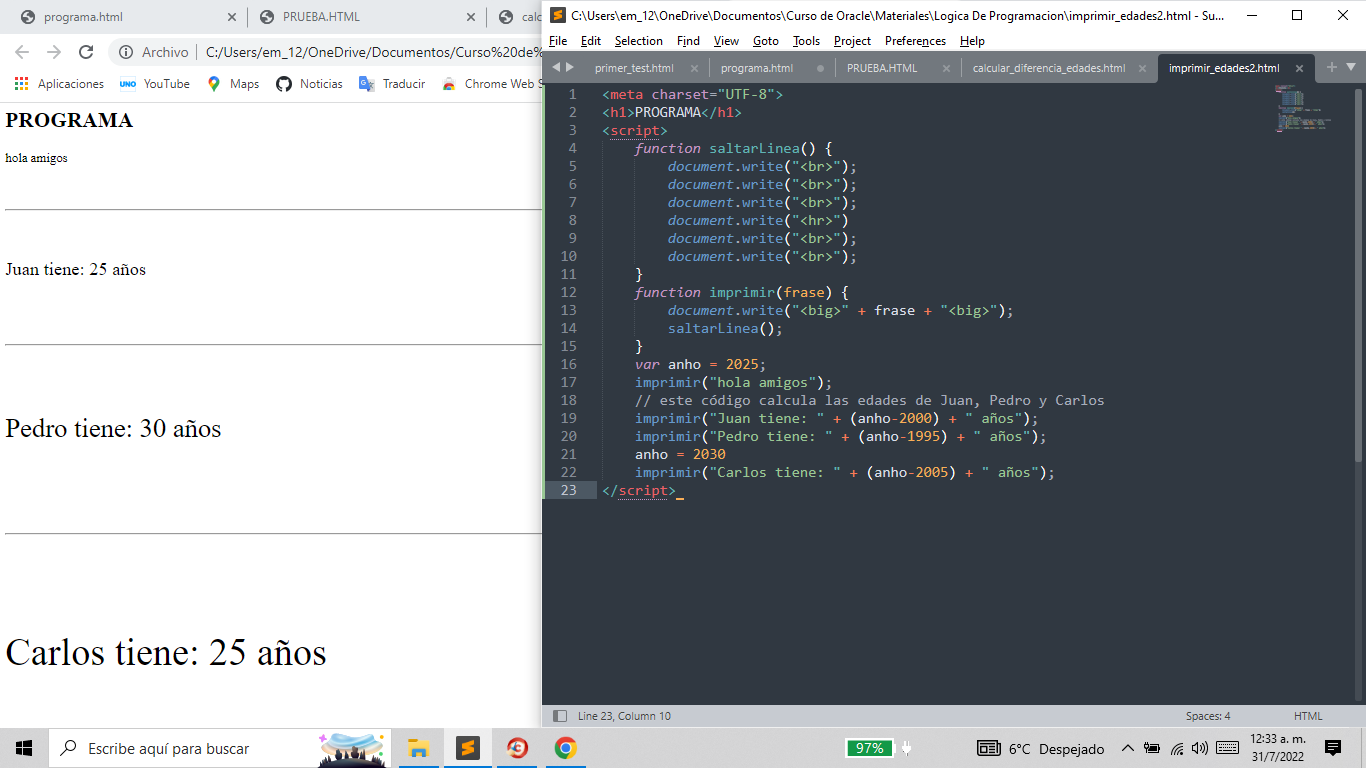Viewport: 1366px width, 768px height.
Task: Open Sublime Text from taskbar
Action: pyautogui.click(x=467, y=748)
